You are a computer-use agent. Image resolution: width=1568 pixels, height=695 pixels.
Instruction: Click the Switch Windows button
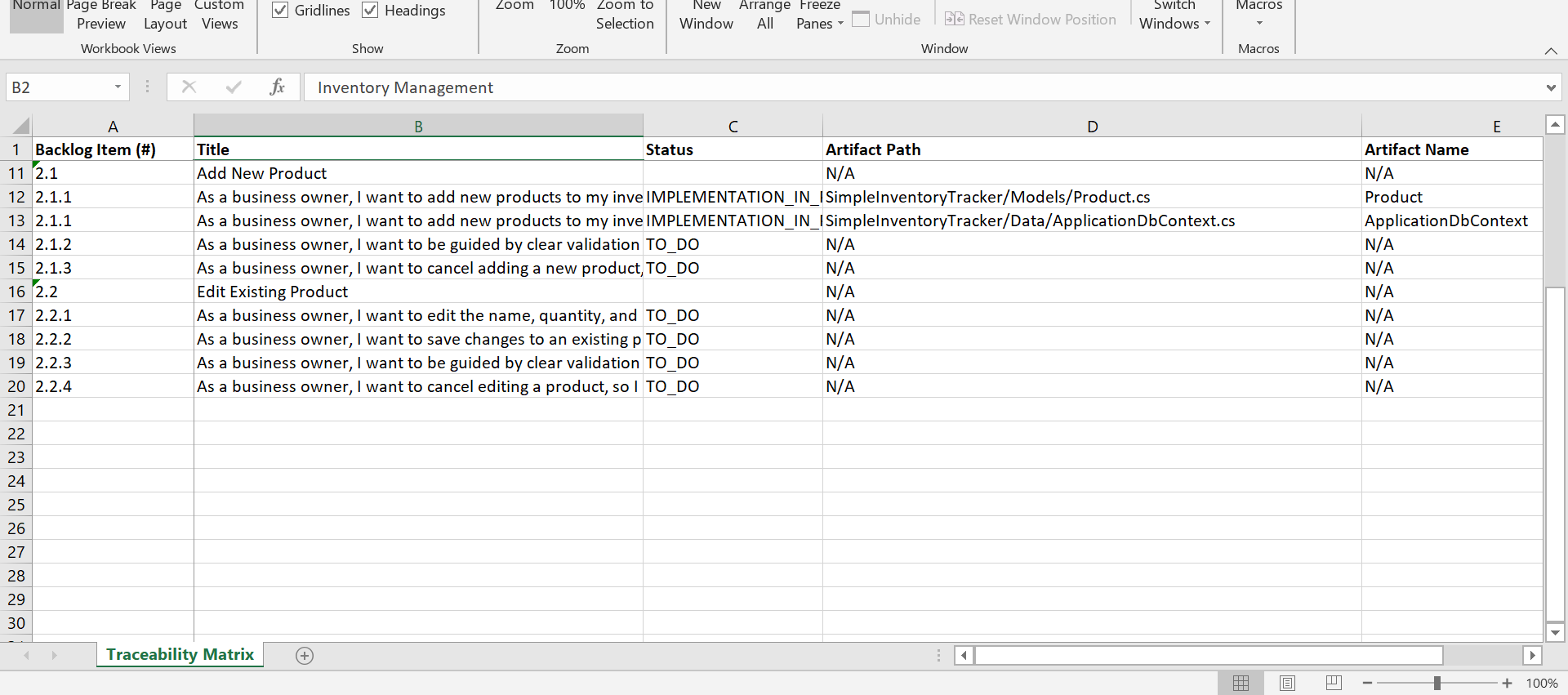[x=1174, y=16]
